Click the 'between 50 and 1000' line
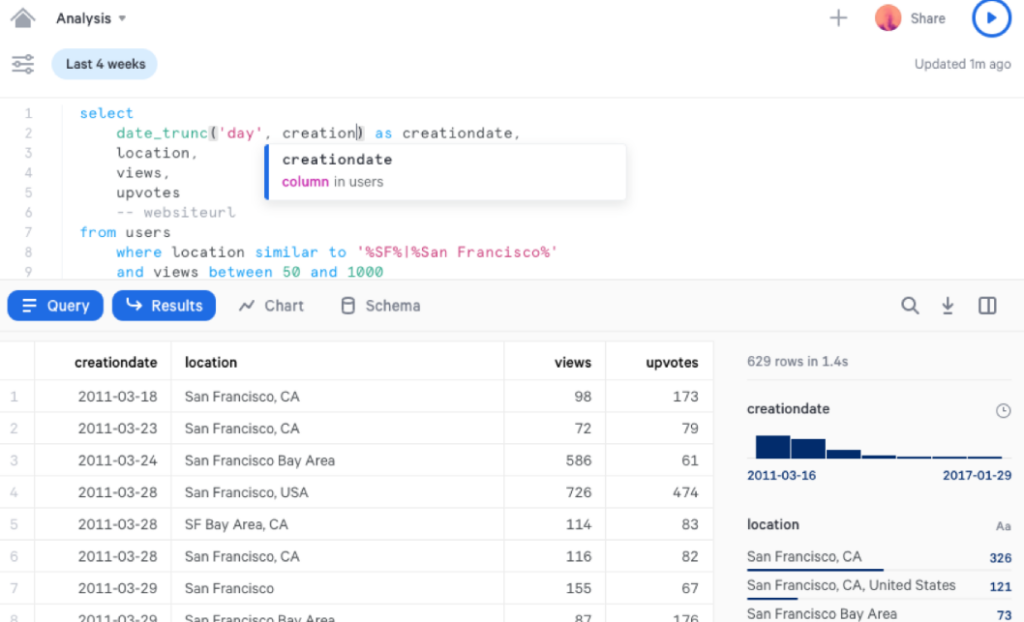Screen dimensions: 1024x622 tap(249, 272)
